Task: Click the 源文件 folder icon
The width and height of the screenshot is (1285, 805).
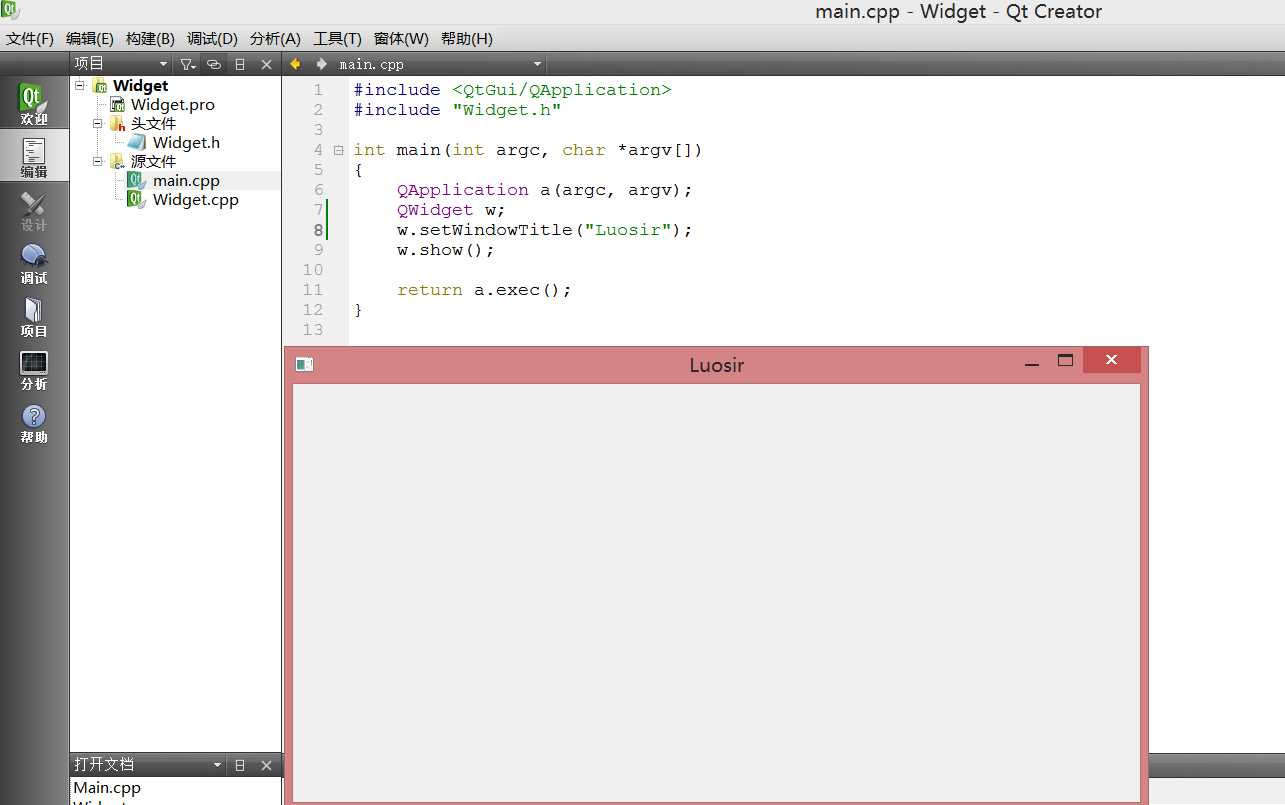Action: [118, 161]
